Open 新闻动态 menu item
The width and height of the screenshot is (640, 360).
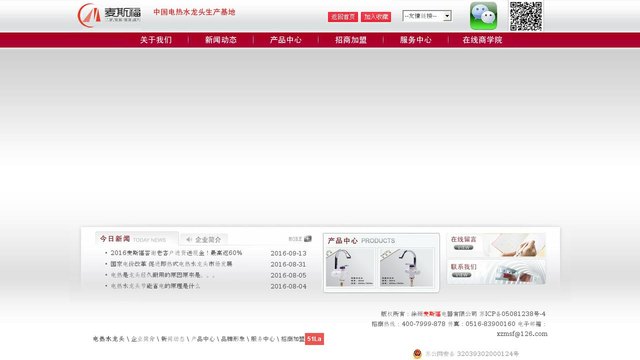coord(220,40)
